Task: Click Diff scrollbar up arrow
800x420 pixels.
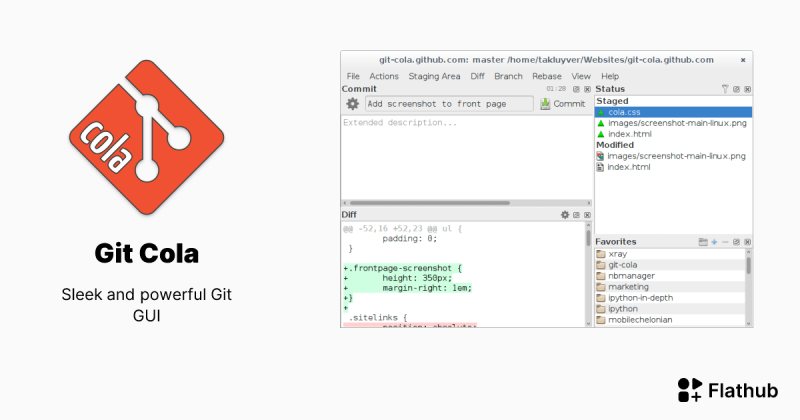Action: (588, 225)
